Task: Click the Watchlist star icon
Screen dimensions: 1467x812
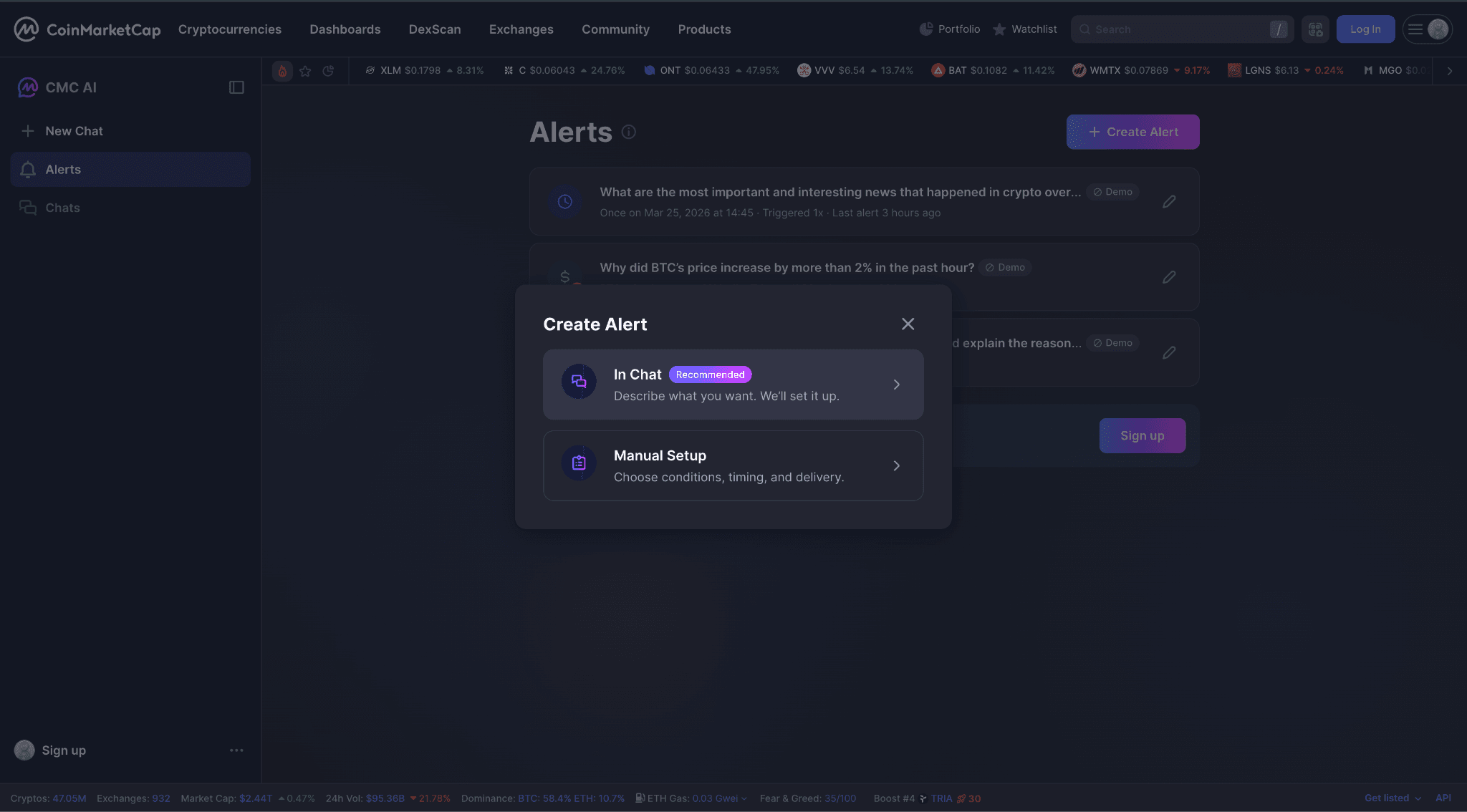Action: tap(999, 29)
